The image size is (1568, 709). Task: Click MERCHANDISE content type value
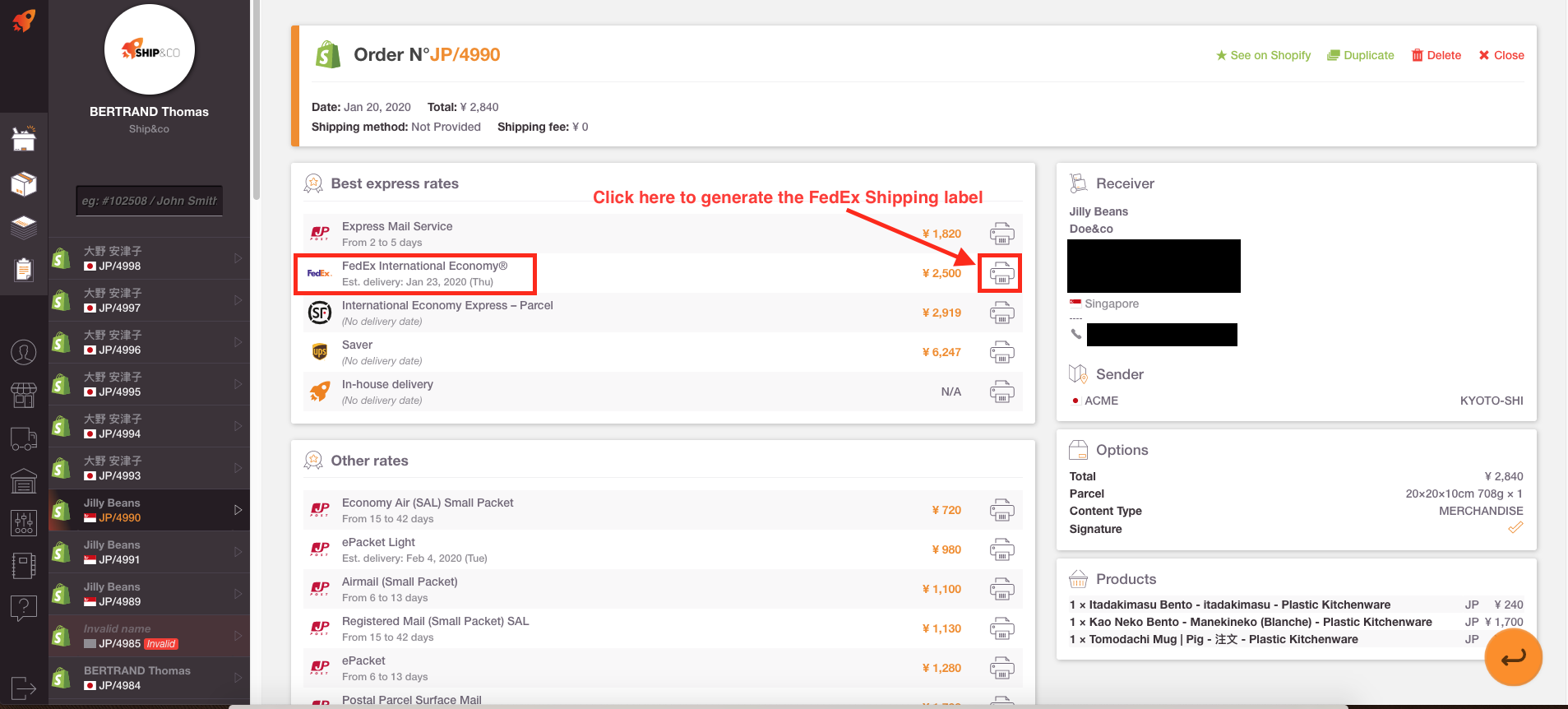coord(1481,511)
